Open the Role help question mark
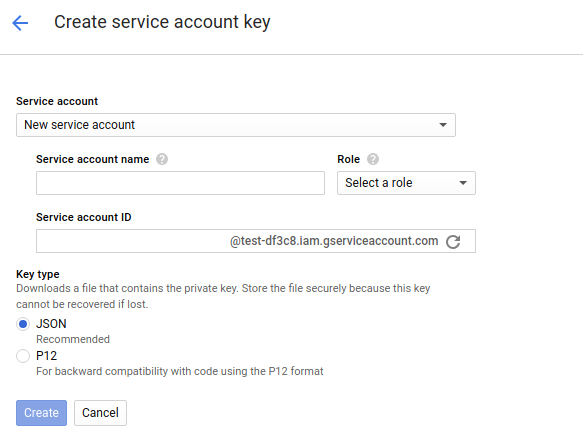Image resolution: width=583 pixels, height=438 pixels. click(373, 159)
